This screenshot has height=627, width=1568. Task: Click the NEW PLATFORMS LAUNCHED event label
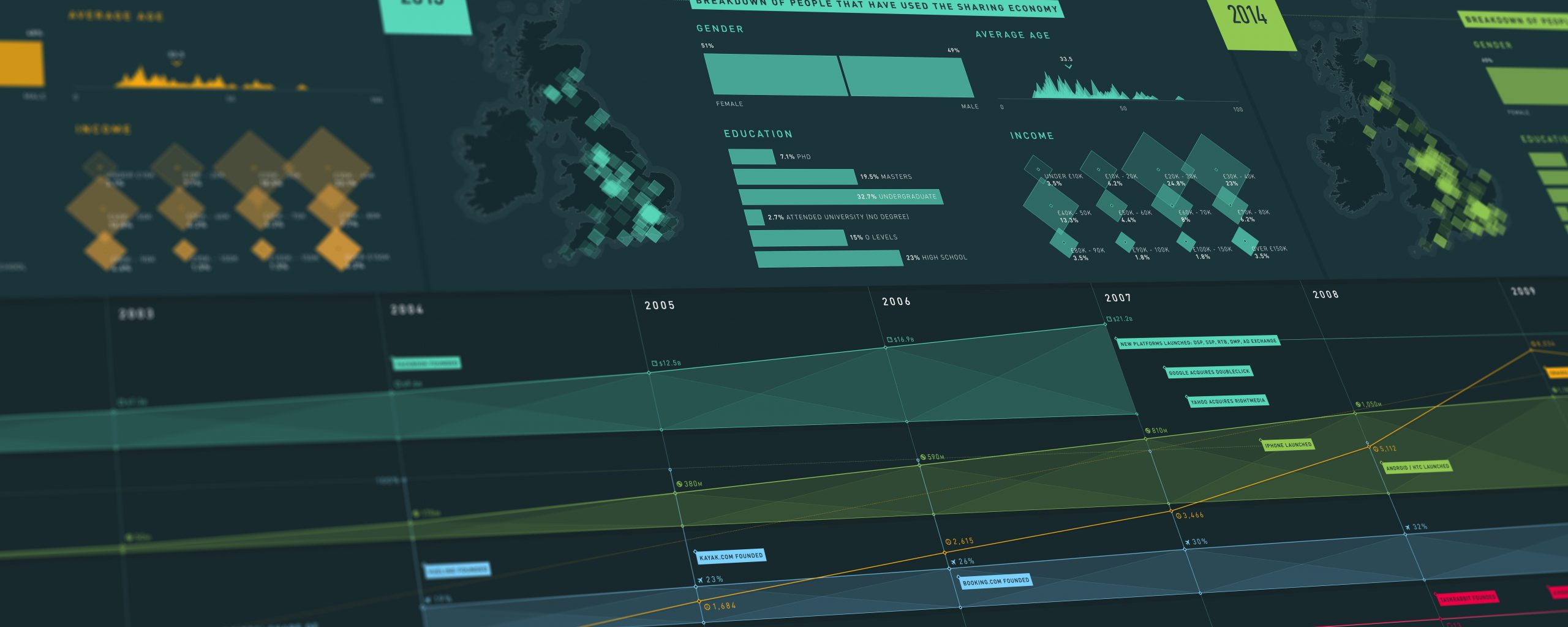coord(1198,342)
